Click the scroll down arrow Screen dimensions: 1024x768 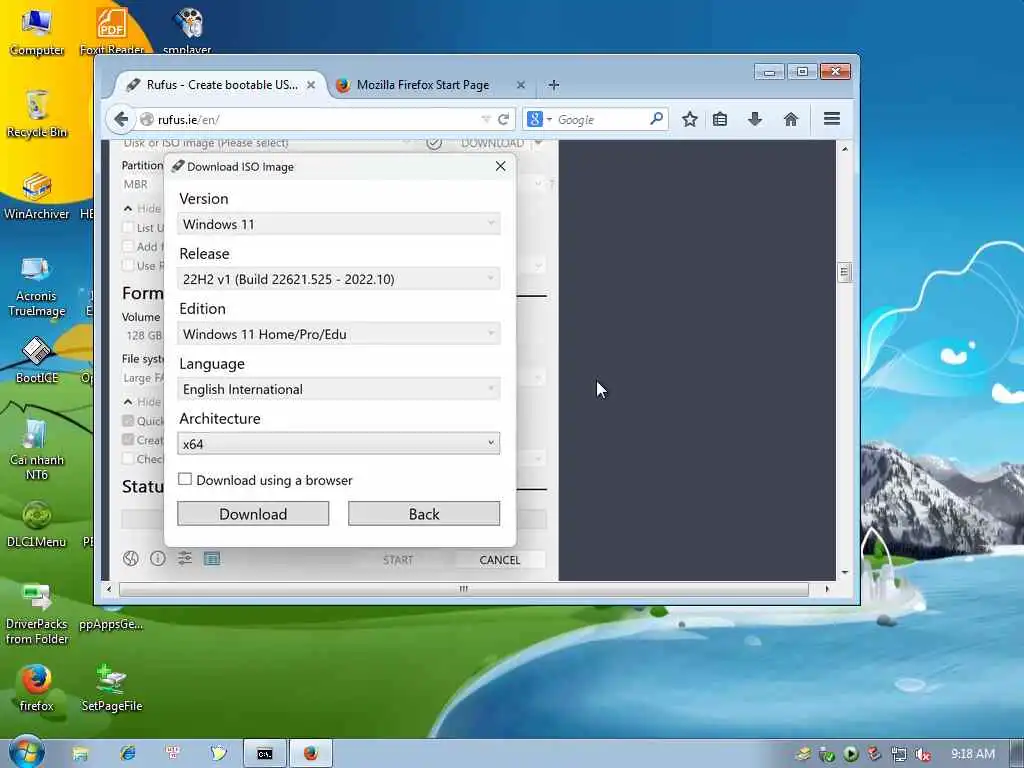pyautogui.click(x=844, y=572)
